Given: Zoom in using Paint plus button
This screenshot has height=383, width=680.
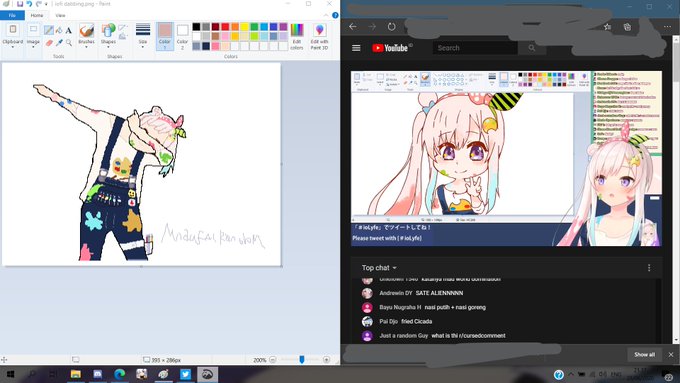Looking at the screenshot, I should 327,360.
